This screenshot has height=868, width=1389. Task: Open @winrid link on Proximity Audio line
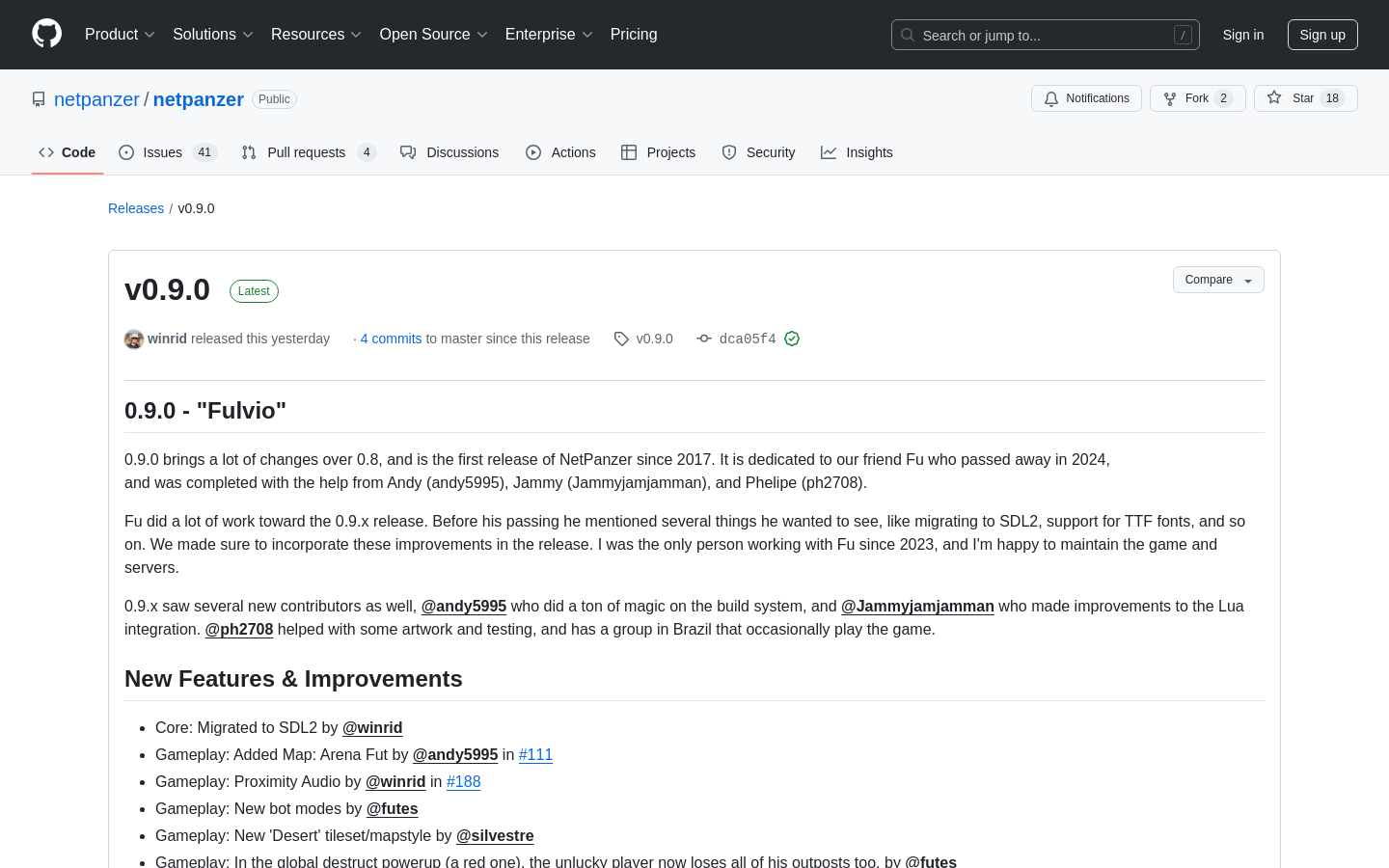pyautogui.click(x=395, y=781)
